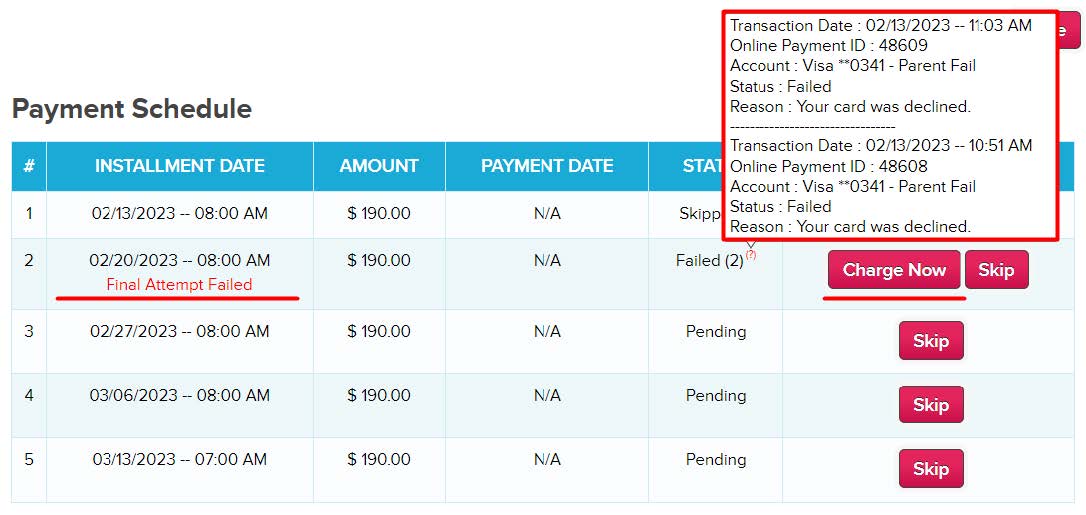Click the Amount column header
The image size is (1086, 515).
click(x=379, y=166)
